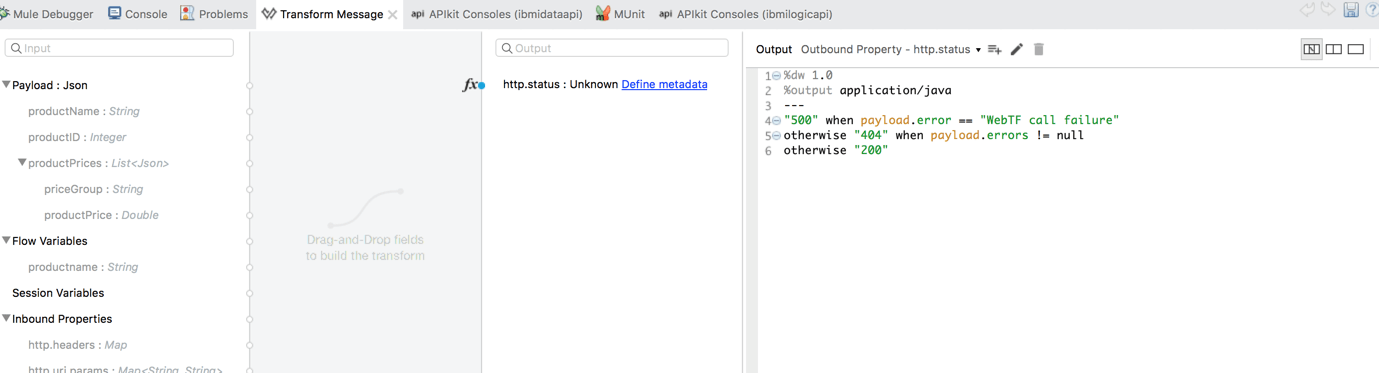Select the productName : String field
Screen dimensions: 1379x373
[x=84, y=111]
